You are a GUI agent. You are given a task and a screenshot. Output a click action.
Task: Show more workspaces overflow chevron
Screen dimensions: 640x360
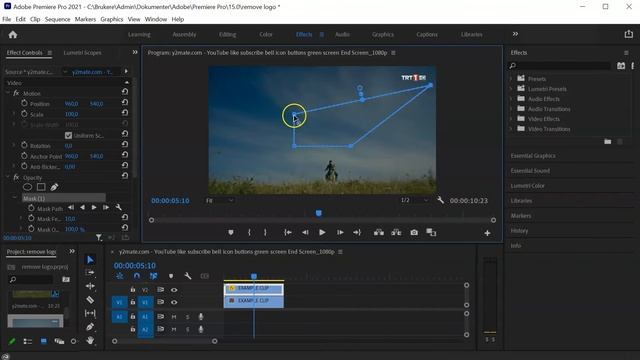(515, 34)
